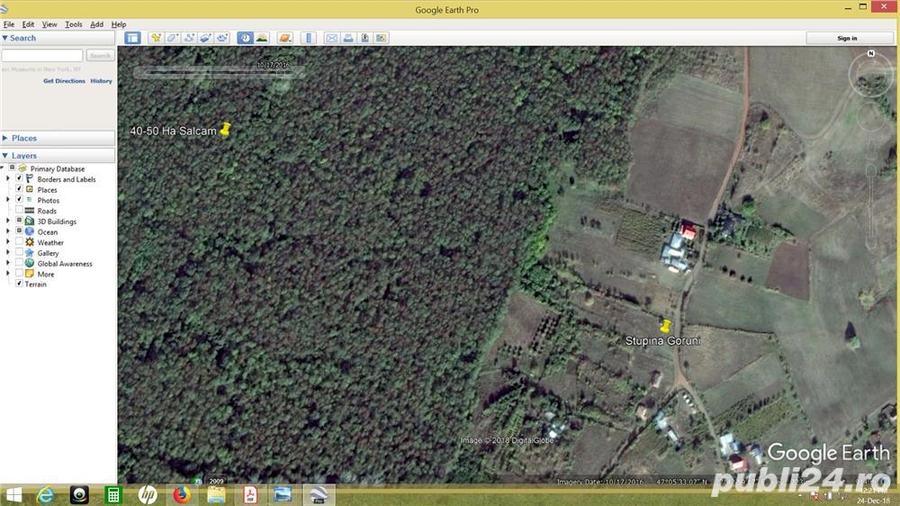The width and height of the screenshot is (900, 506).
Task: Open the View menu
Action: 49,24
